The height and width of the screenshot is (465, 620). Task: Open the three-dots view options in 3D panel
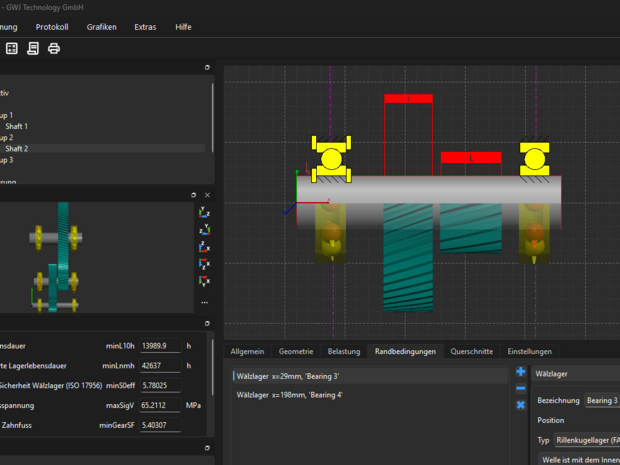click(204, 302)
